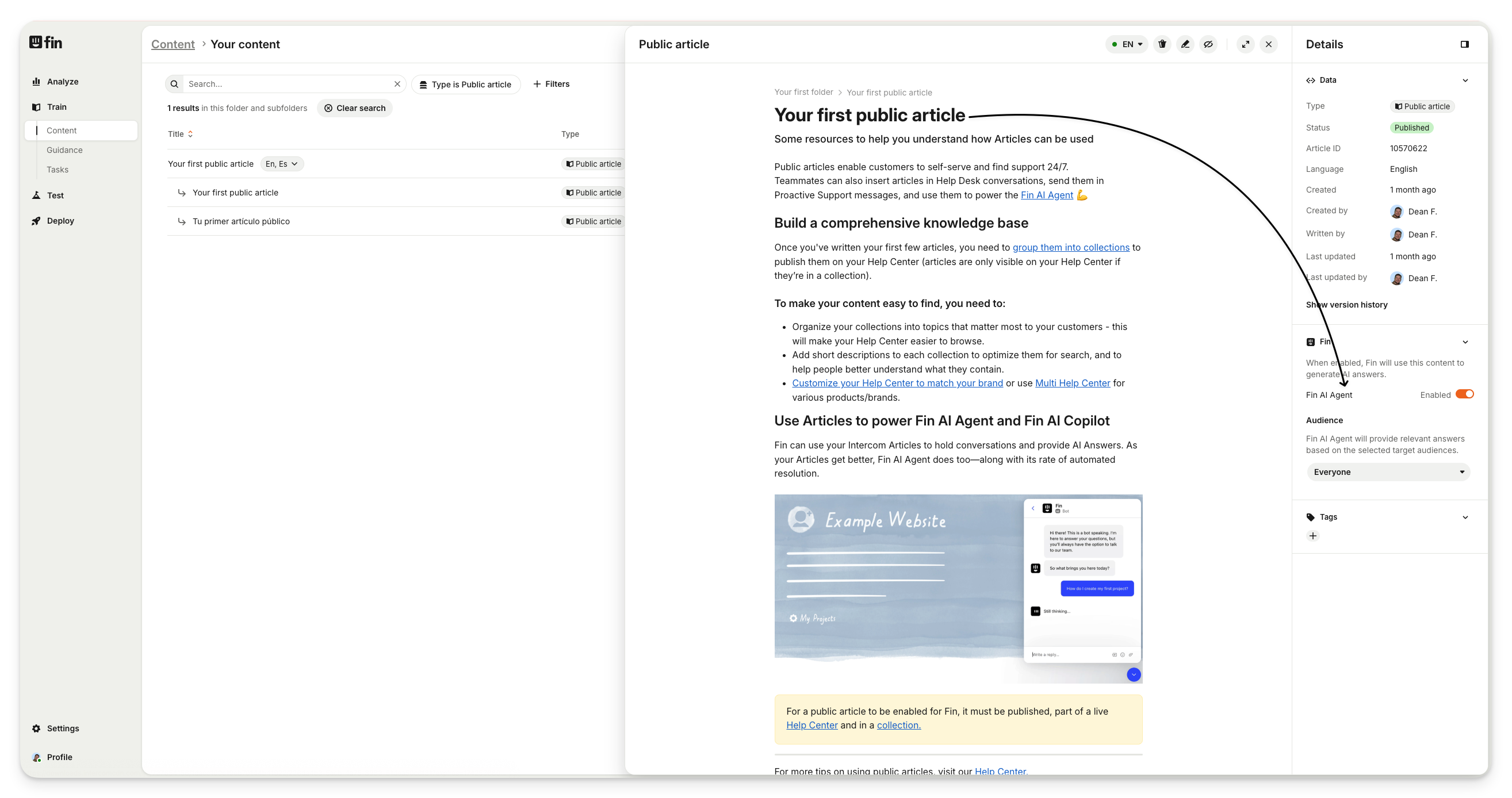Image resolution: width=1512 pixels, height=798 pixels.
Task: Open the EN language dropdown
Action: coord(1127,44)
